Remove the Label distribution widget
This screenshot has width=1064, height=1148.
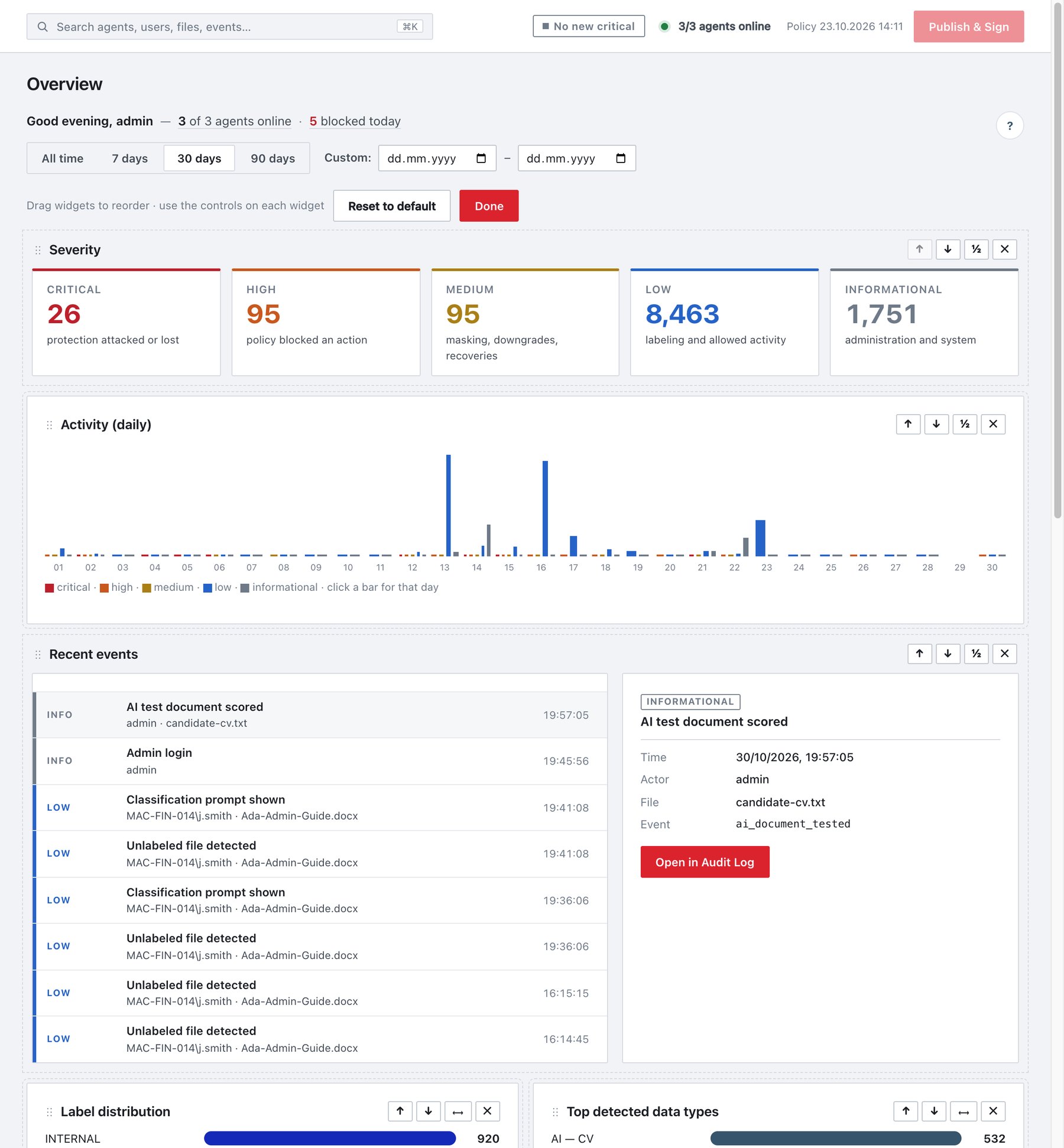coord(487,1111)
